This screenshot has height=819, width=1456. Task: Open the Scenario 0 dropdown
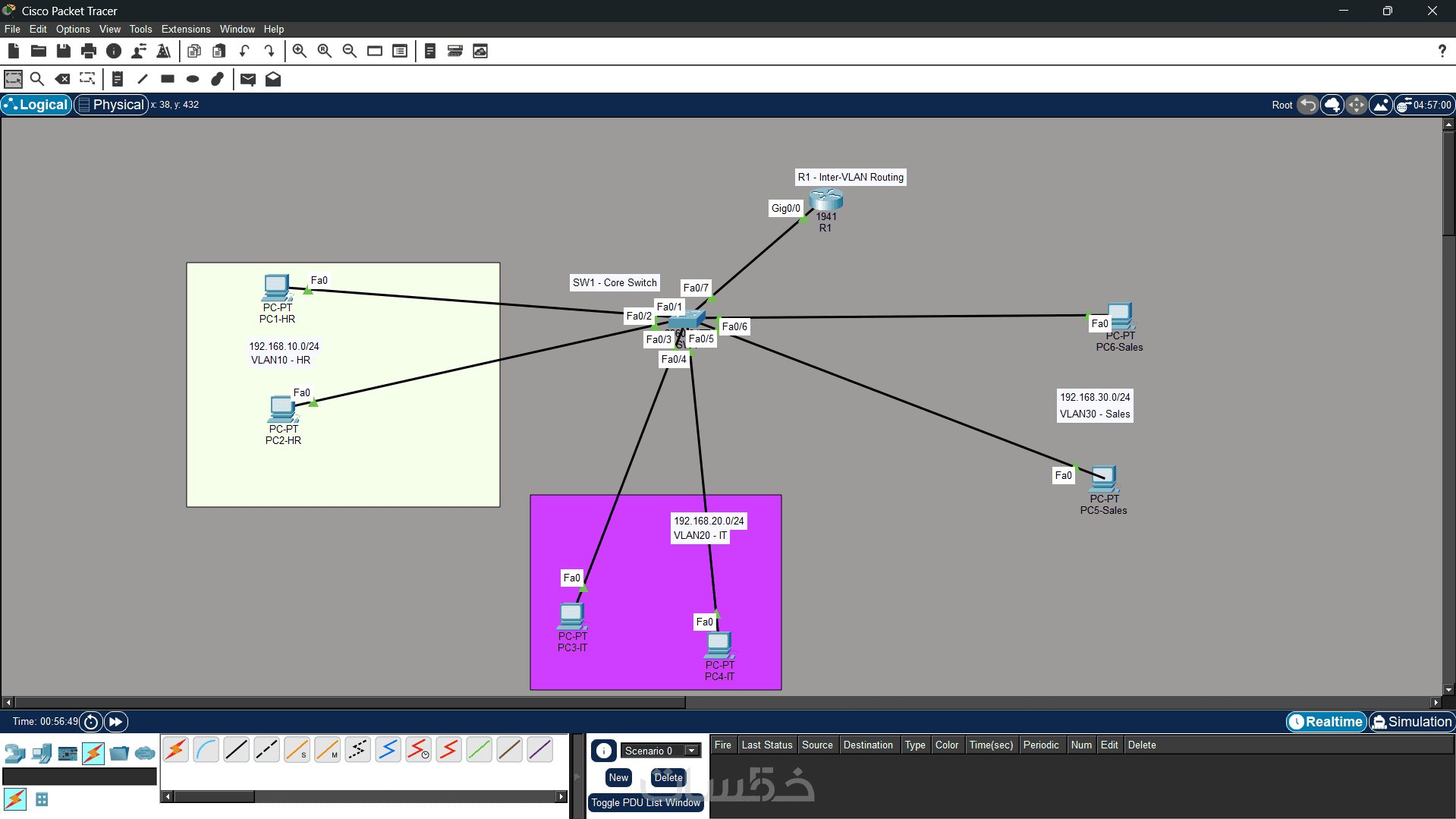[660, 751]
